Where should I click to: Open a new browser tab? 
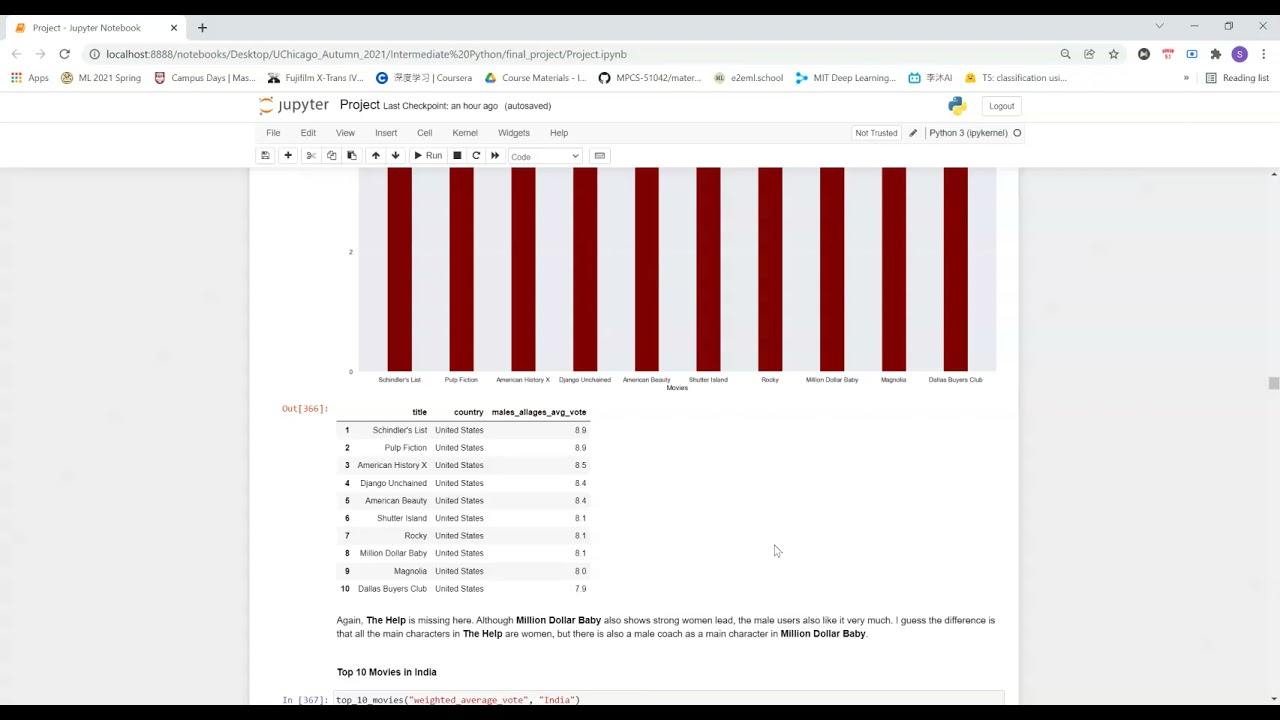pos(202,28)
